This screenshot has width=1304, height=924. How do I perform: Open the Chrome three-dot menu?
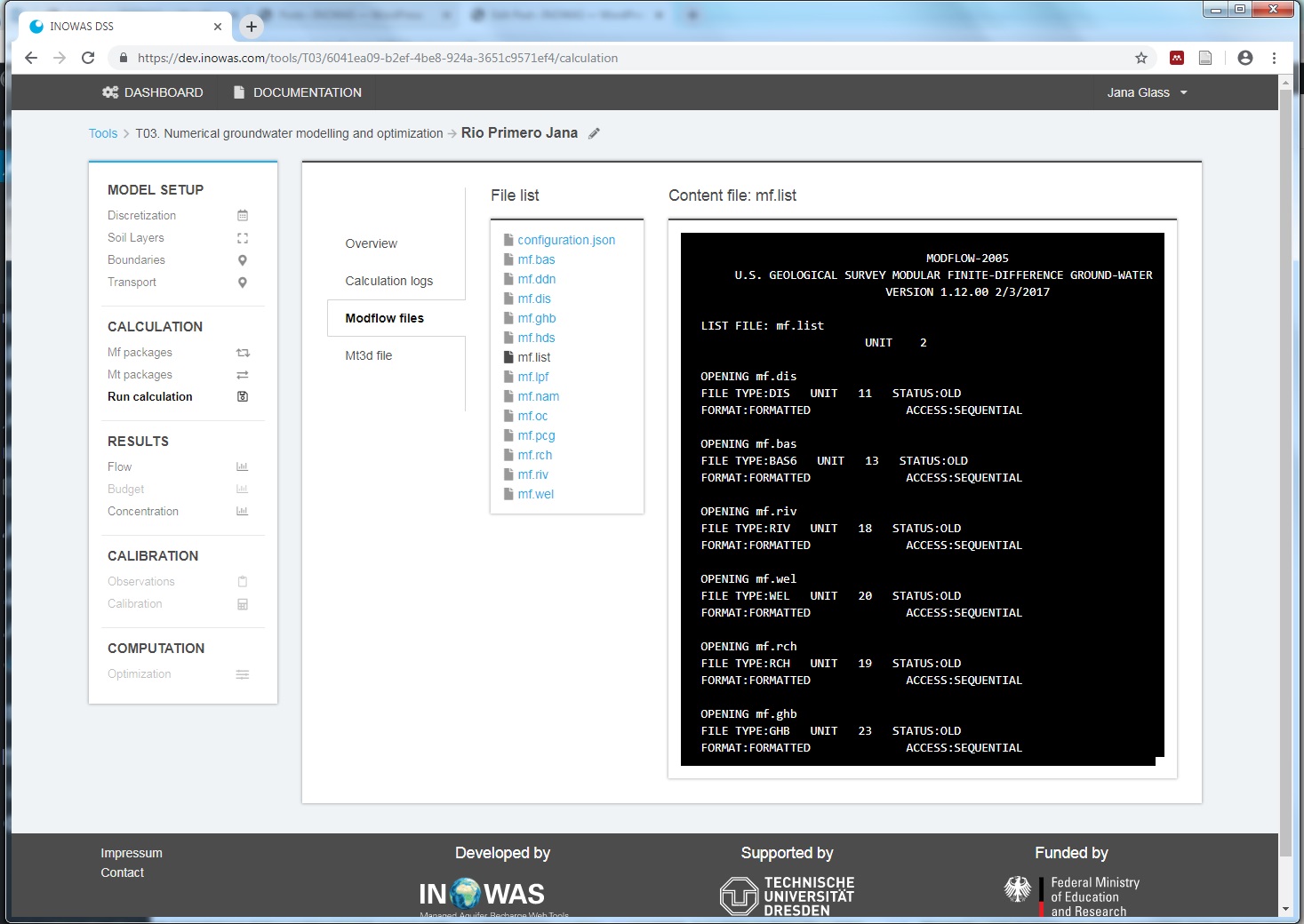(x=1274, y=58)
